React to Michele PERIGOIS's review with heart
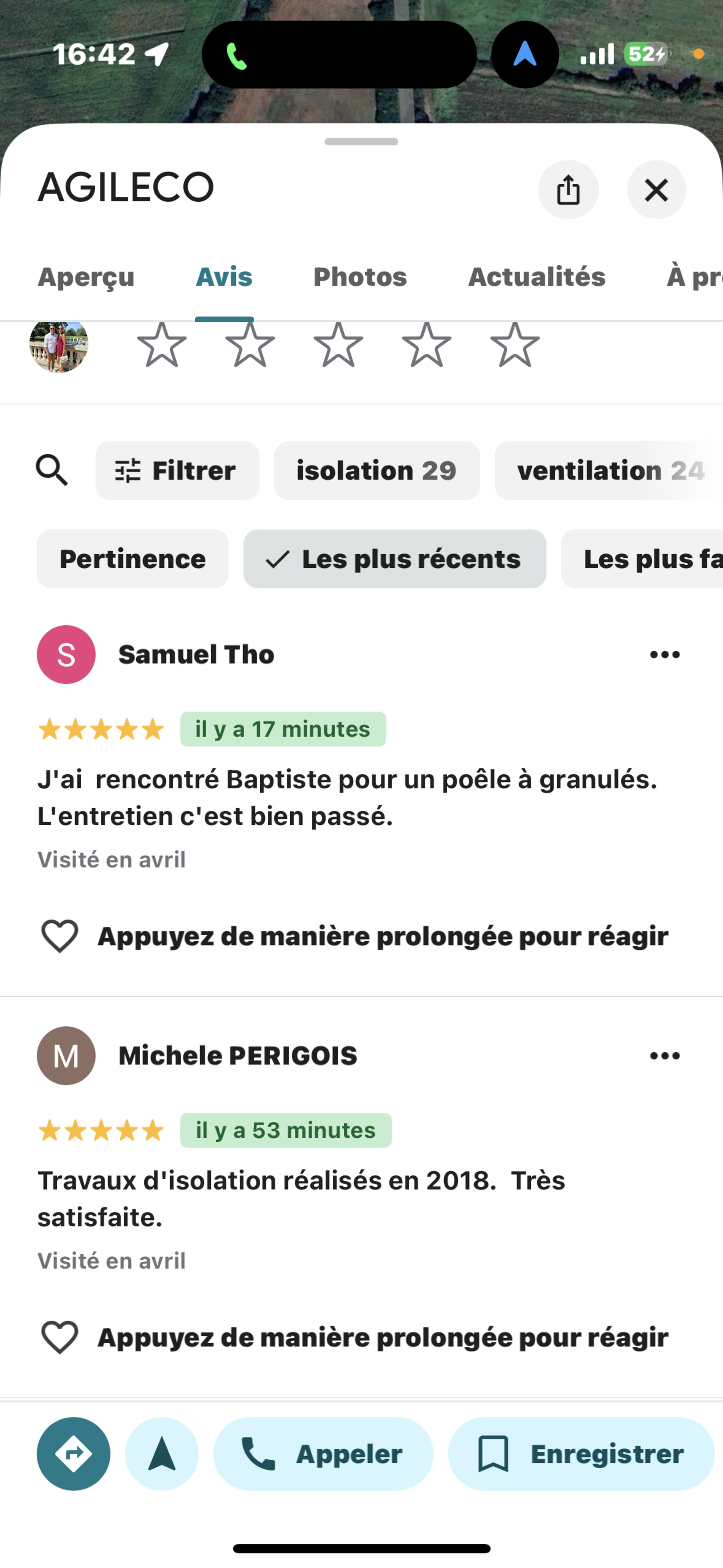 (x=60, y=1337)
